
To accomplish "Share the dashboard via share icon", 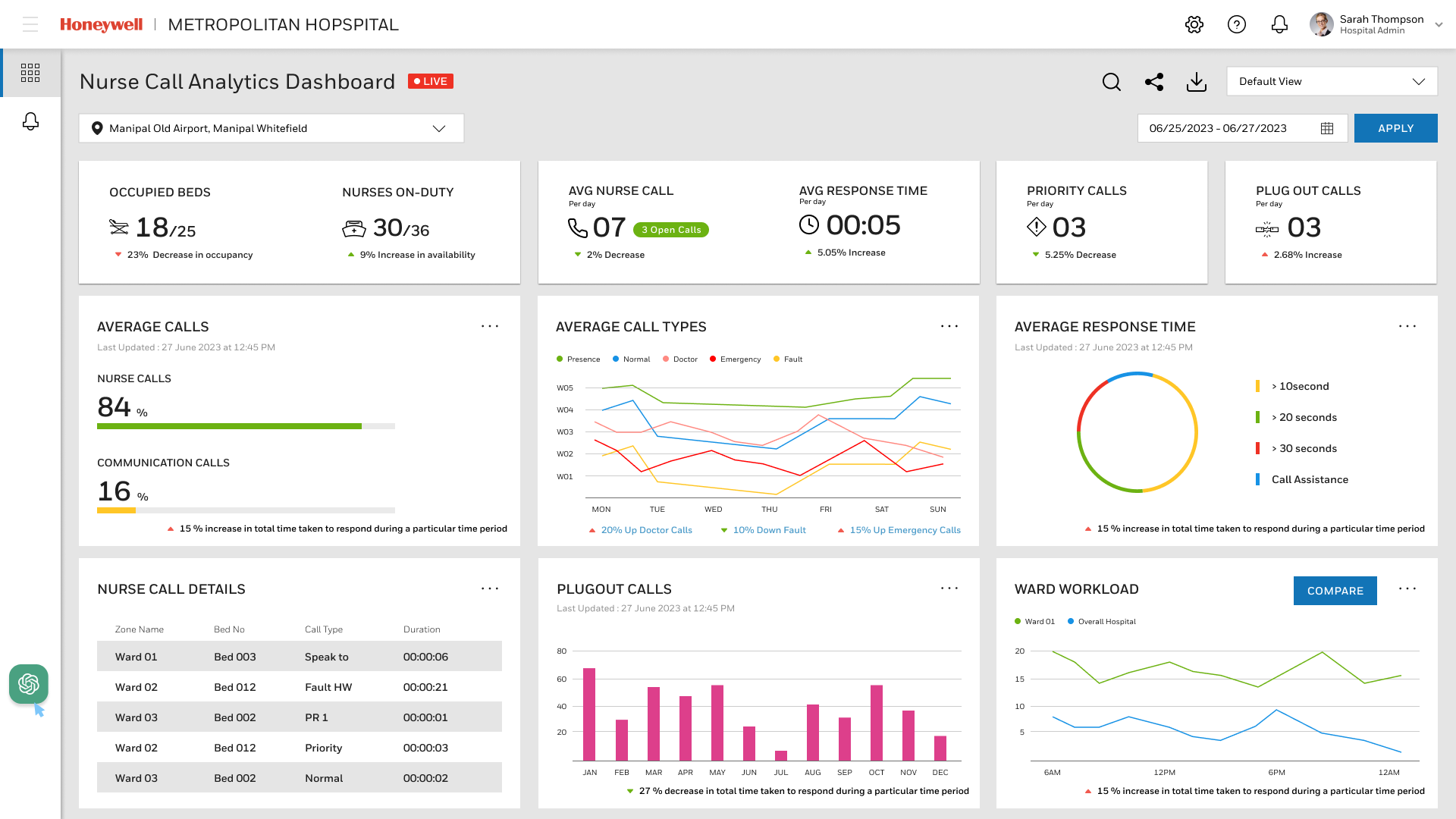I will pyautogui.click(x=1153, y=82).
